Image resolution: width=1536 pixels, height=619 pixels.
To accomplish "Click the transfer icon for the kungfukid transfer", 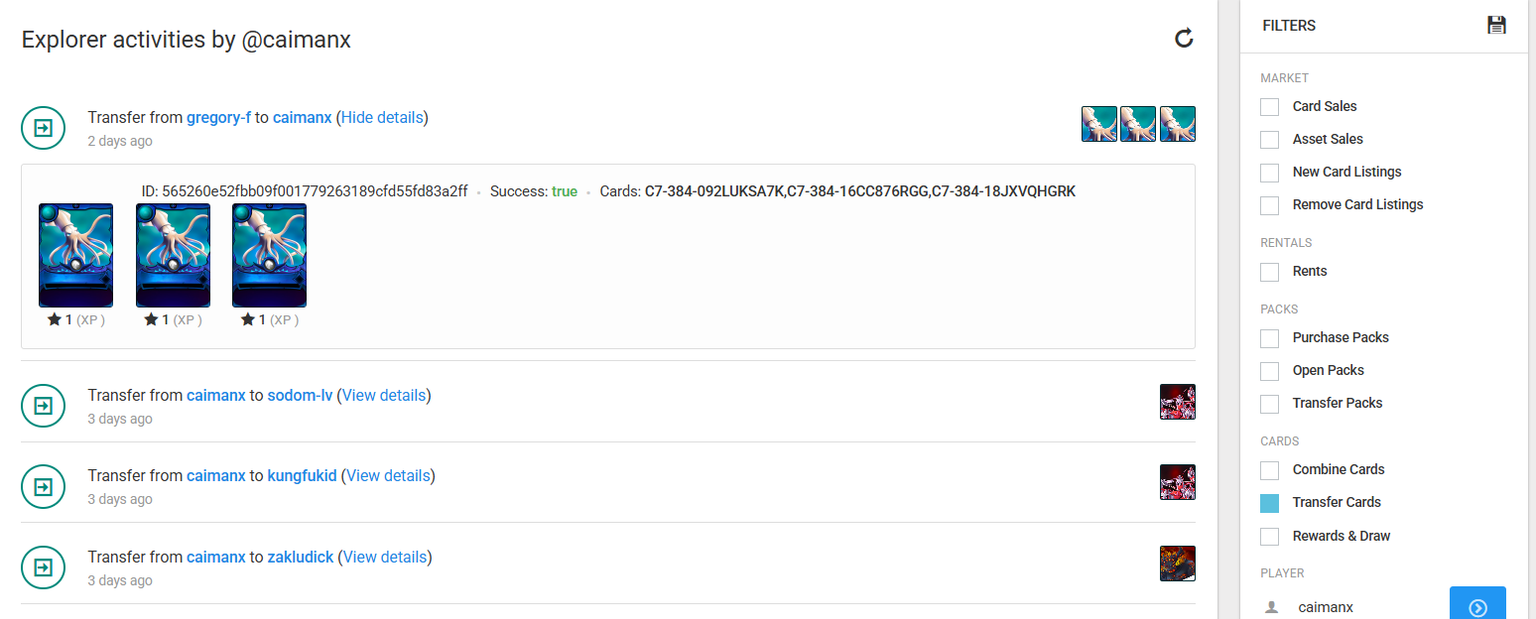I will click(43, 487).
